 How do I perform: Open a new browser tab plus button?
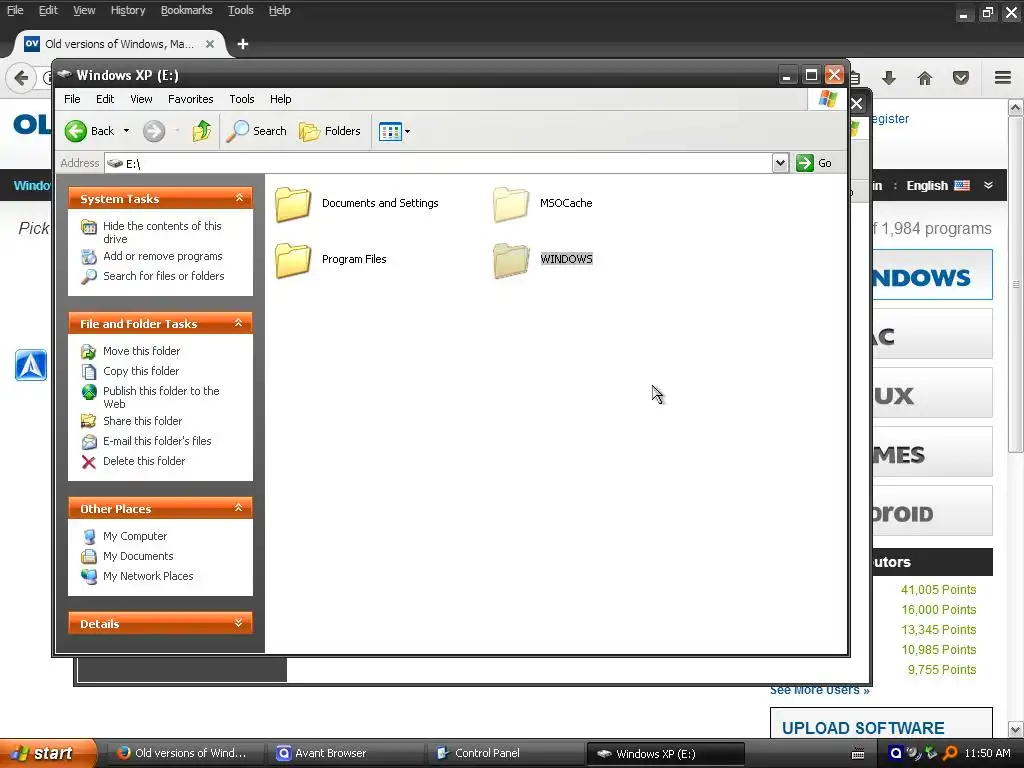[243, 44]
